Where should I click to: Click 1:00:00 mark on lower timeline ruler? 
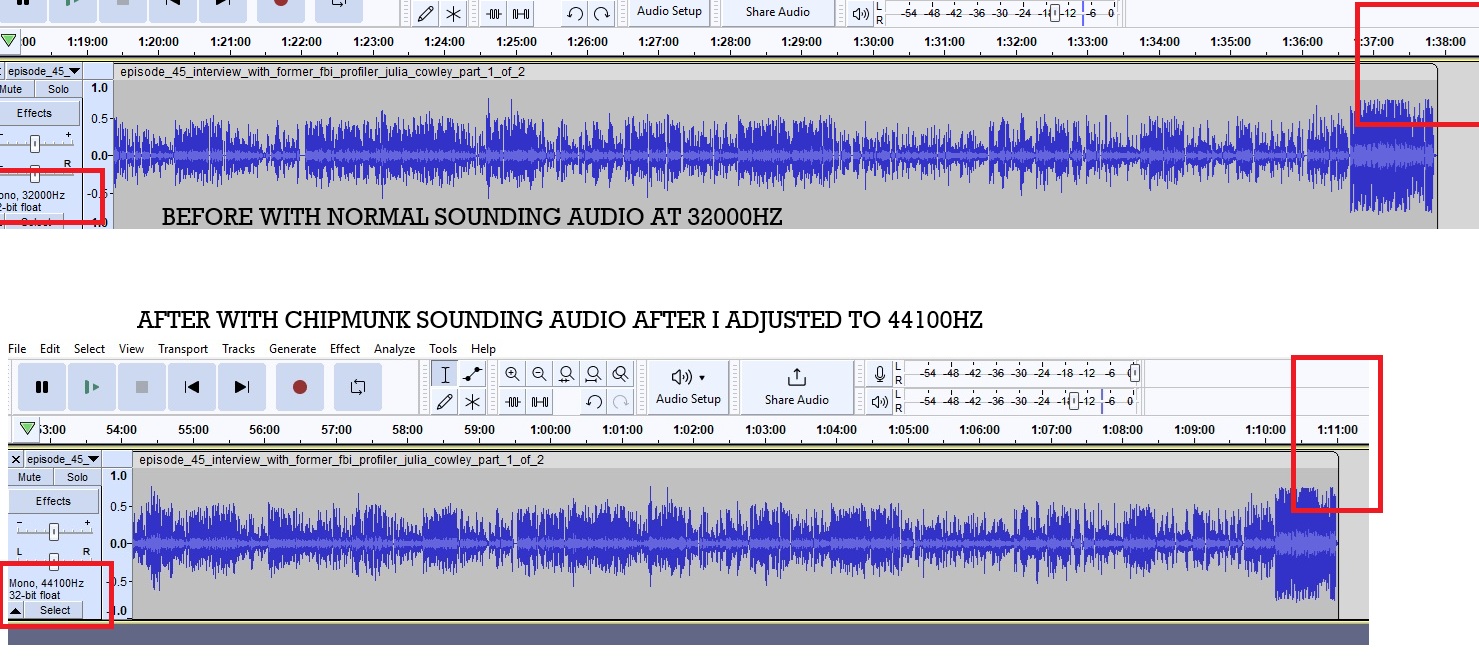click(x=550, y=429)
